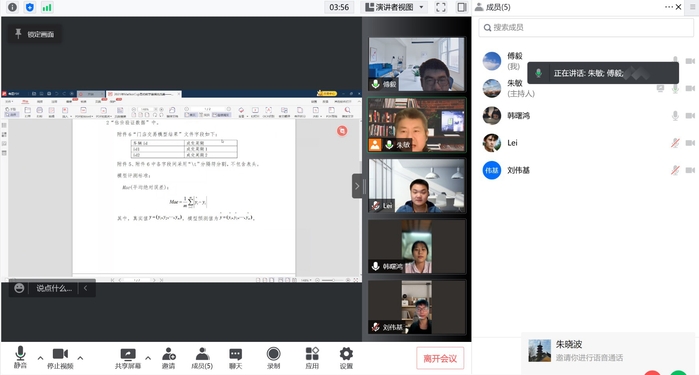
Task: Open the presenter view layout dropdown
Action: [x=394, y=7]
